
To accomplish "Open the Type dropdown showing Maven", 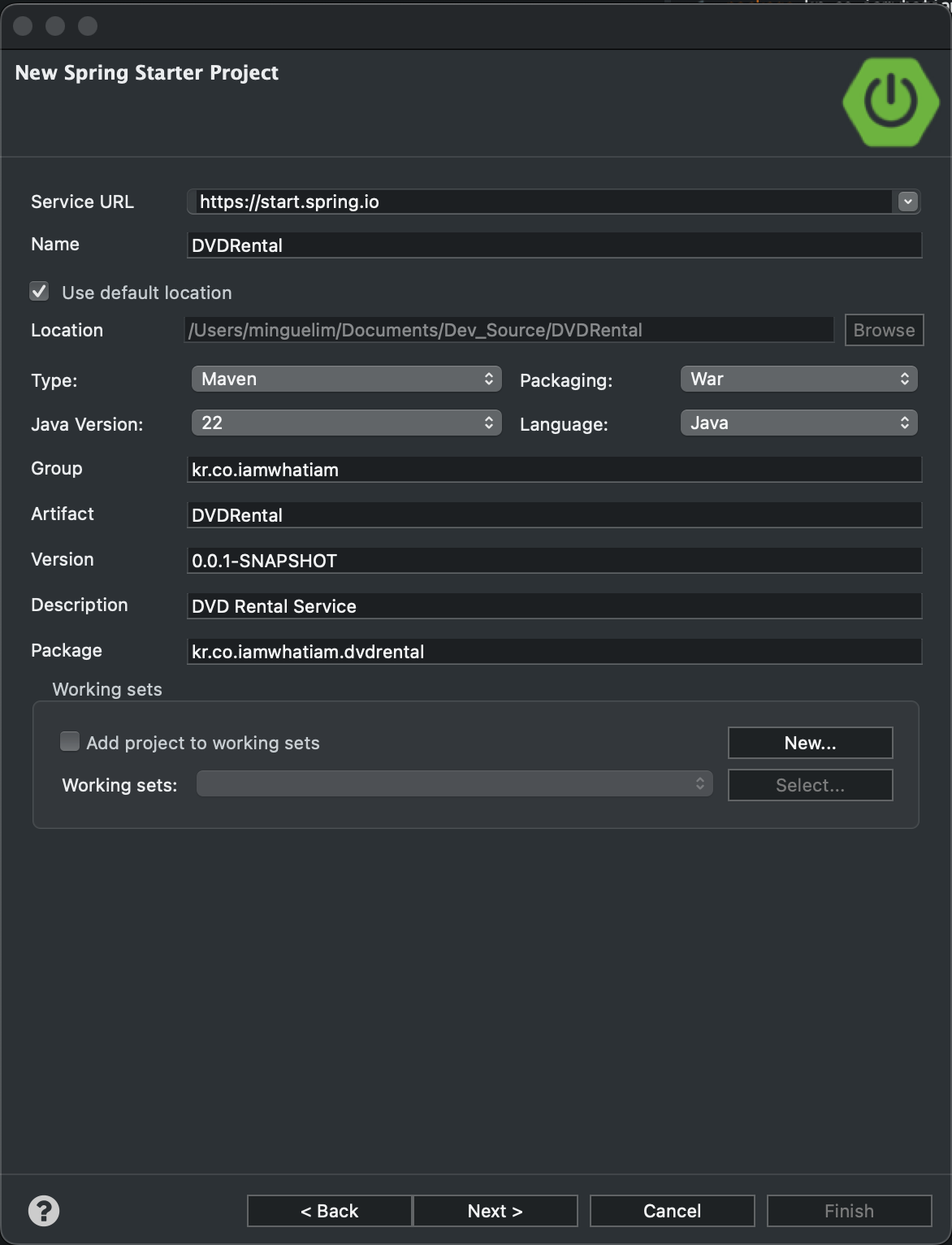I will point(347,379).
